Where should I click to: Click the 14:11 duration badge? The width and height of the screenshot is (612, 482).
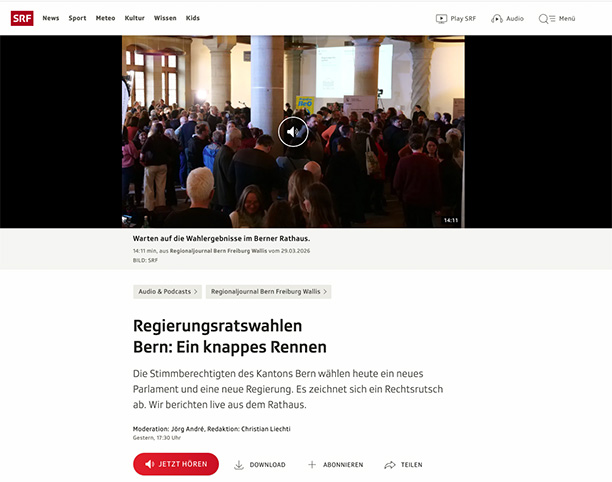[451, 220]
